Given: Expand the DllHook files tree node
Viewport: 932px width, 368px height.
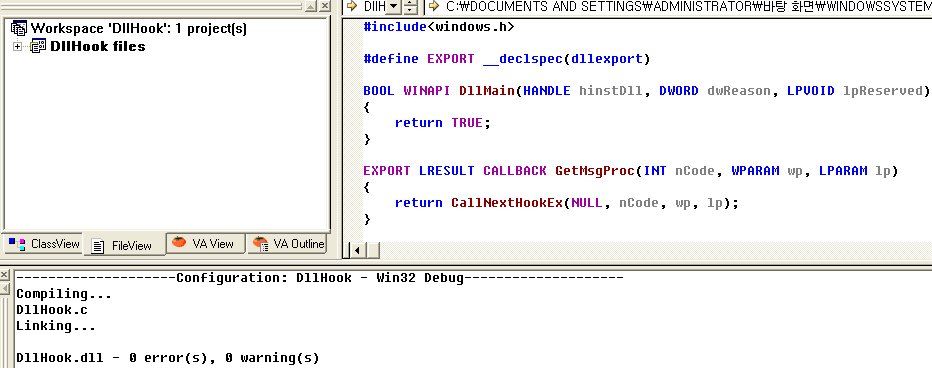Looking at the screenshot, I should (x=17, y=46).
